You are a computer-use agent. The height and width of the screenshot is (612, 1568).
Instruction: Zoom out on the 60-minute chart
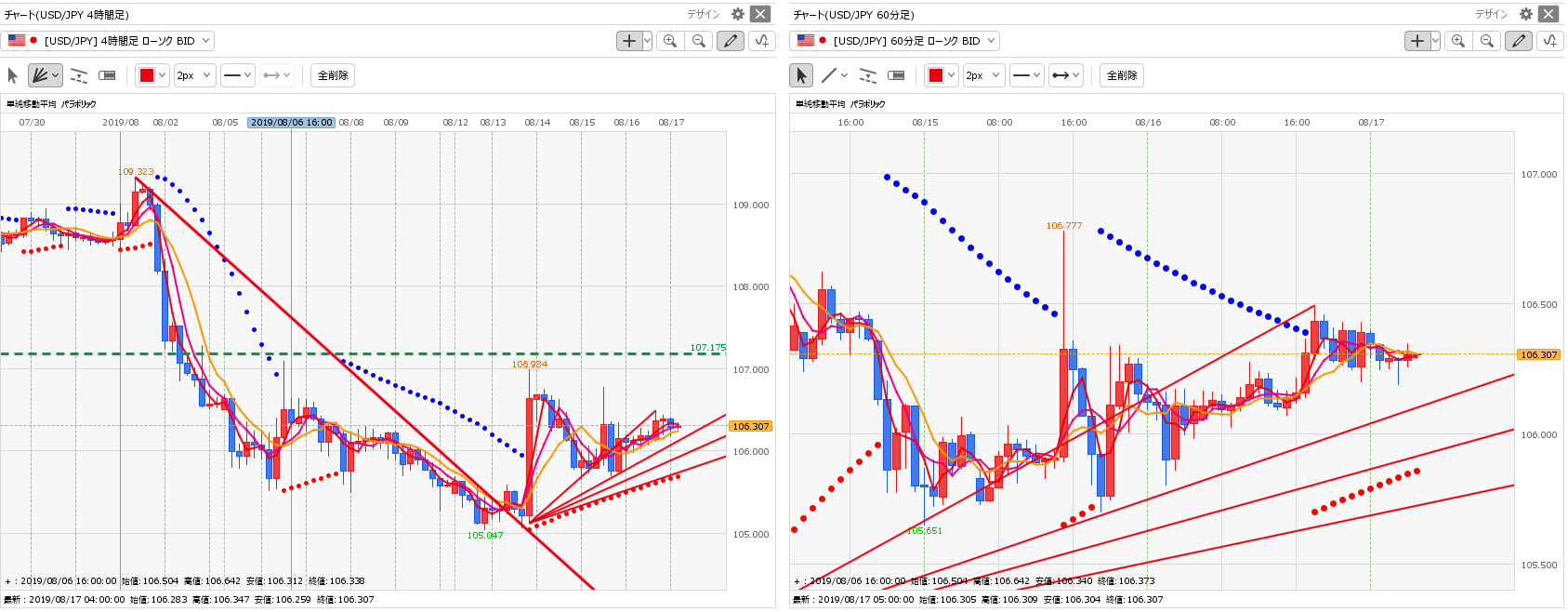(1487, 41)
